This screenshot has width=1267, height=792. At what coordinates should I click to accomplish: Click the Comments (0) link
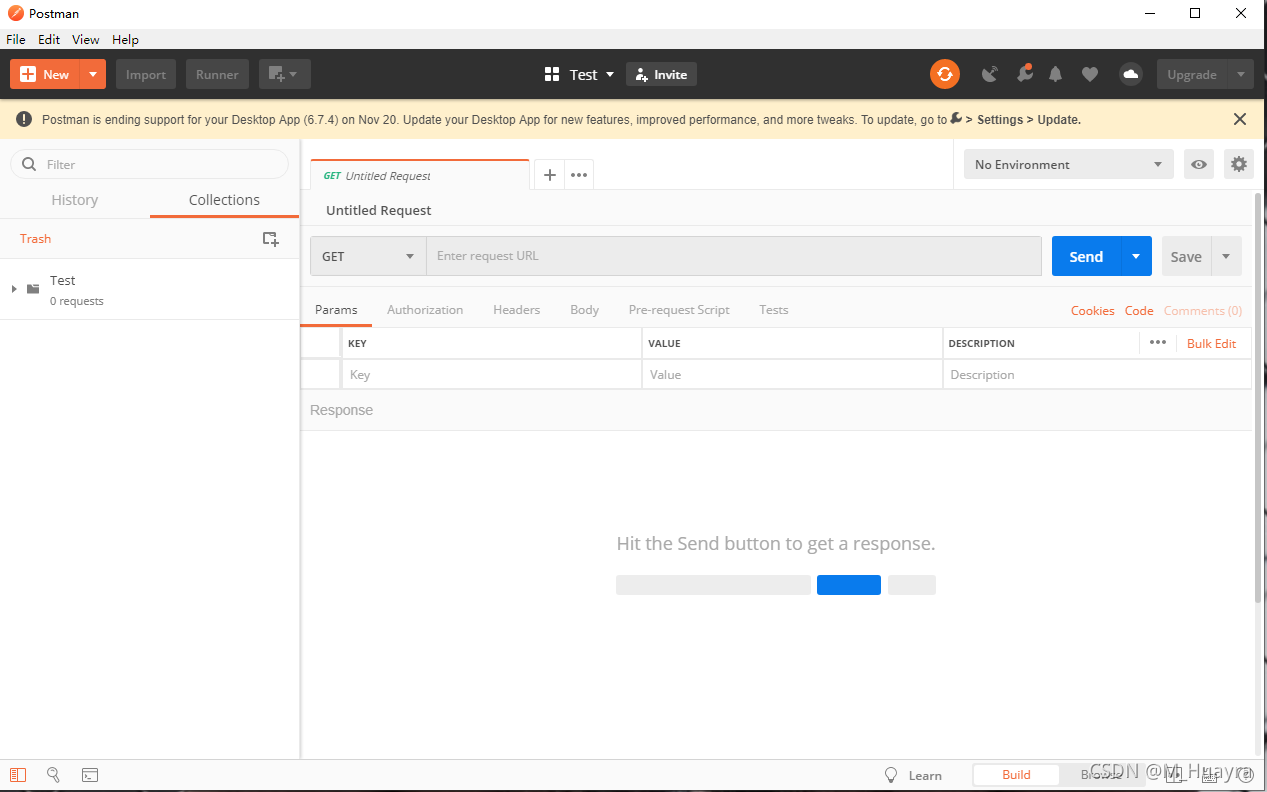click(1203, 311)
